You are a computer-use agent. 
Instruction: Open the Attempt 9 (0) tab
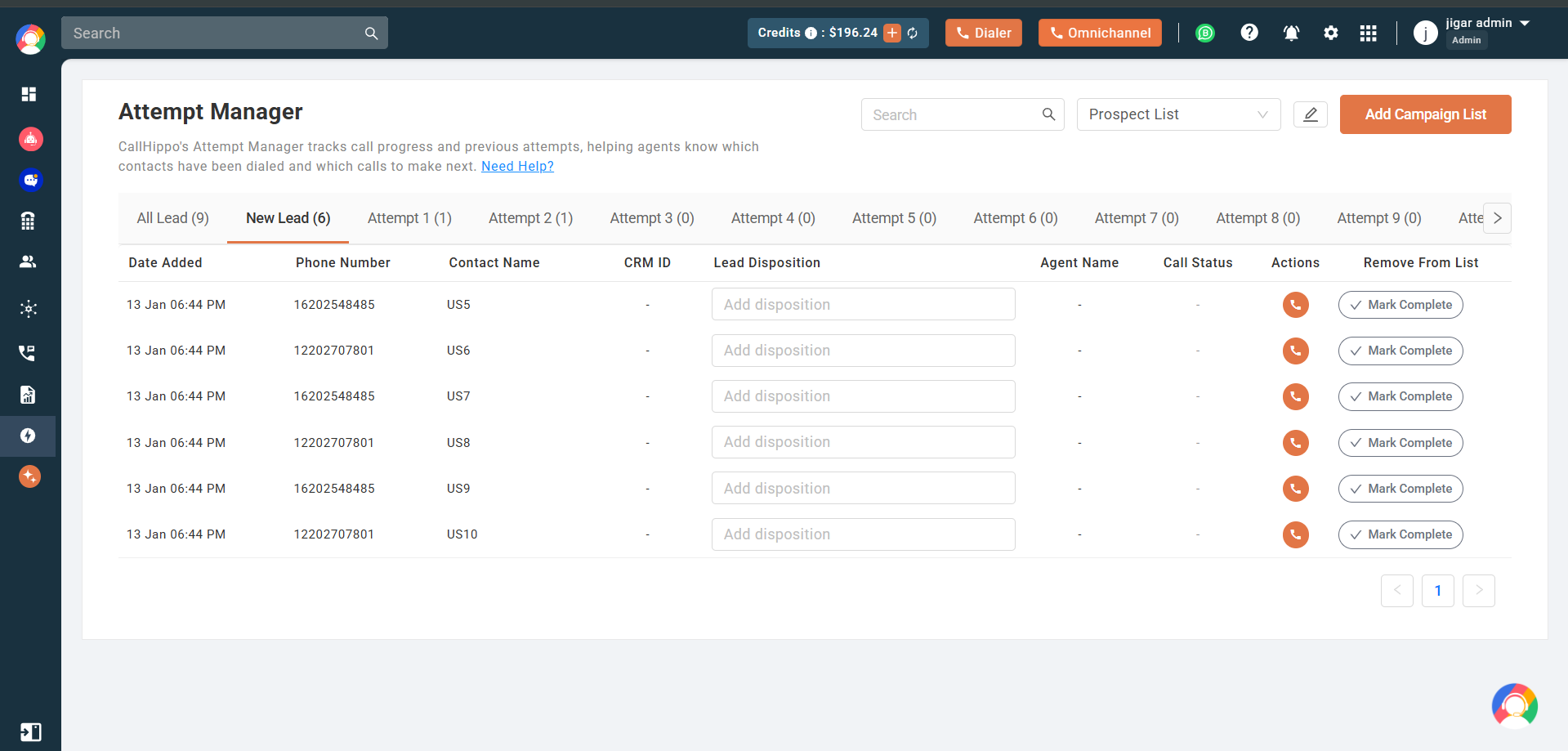[x=1379, y=218]
